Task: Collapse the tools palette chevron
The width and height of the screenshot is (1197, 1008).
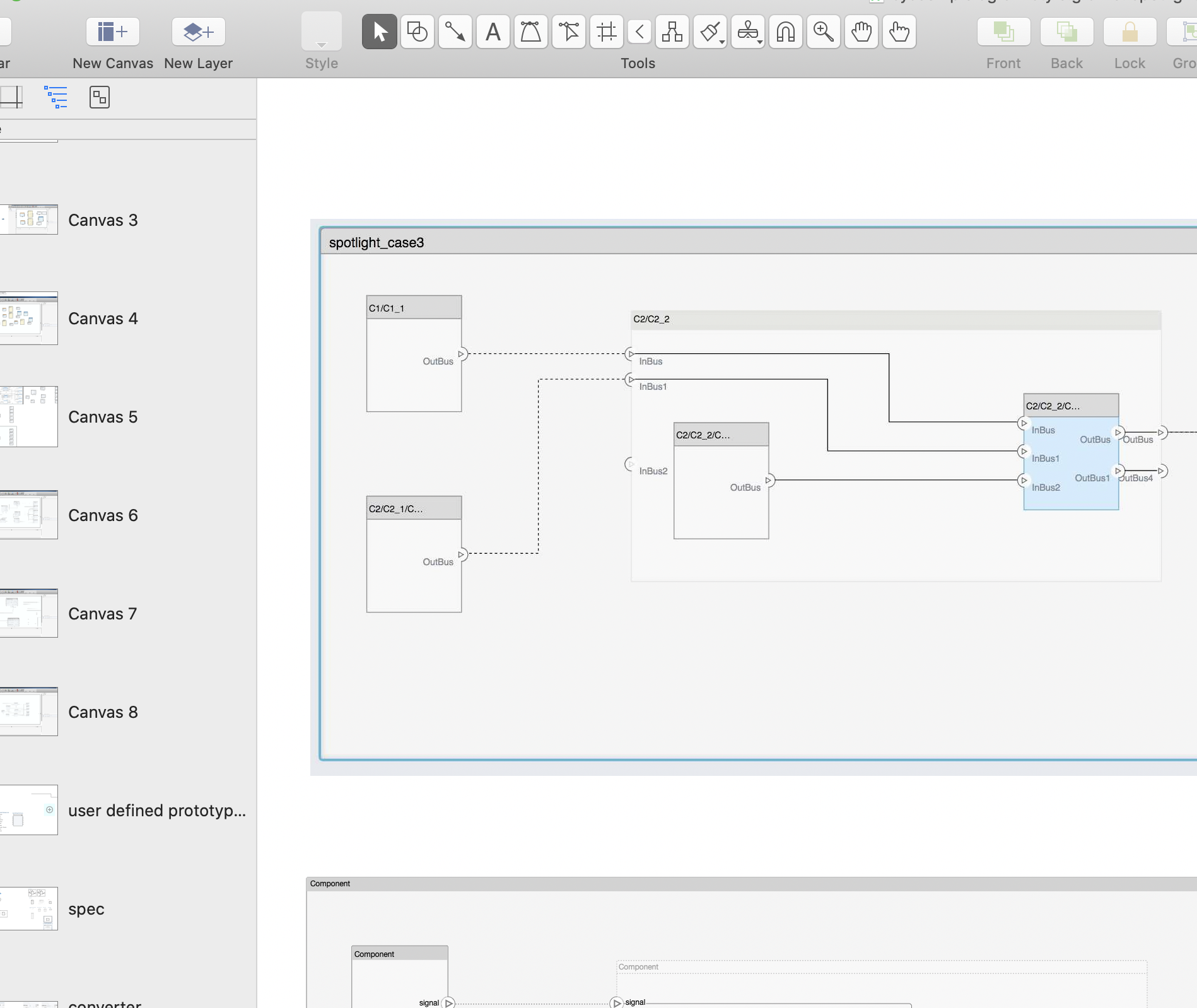Action: pyautogui.click(x=639, y=32)
